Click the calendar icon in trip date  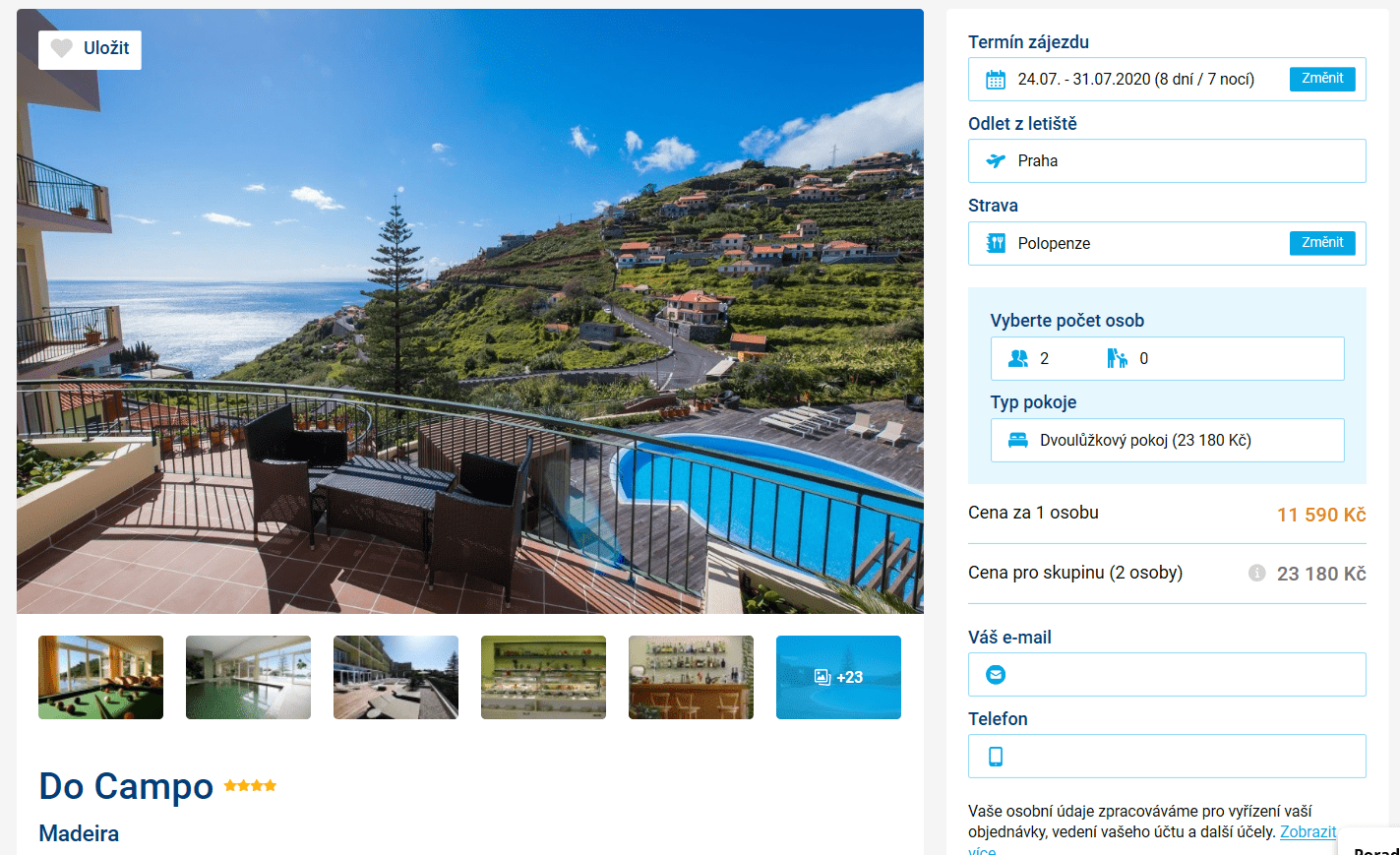point(996,80)
